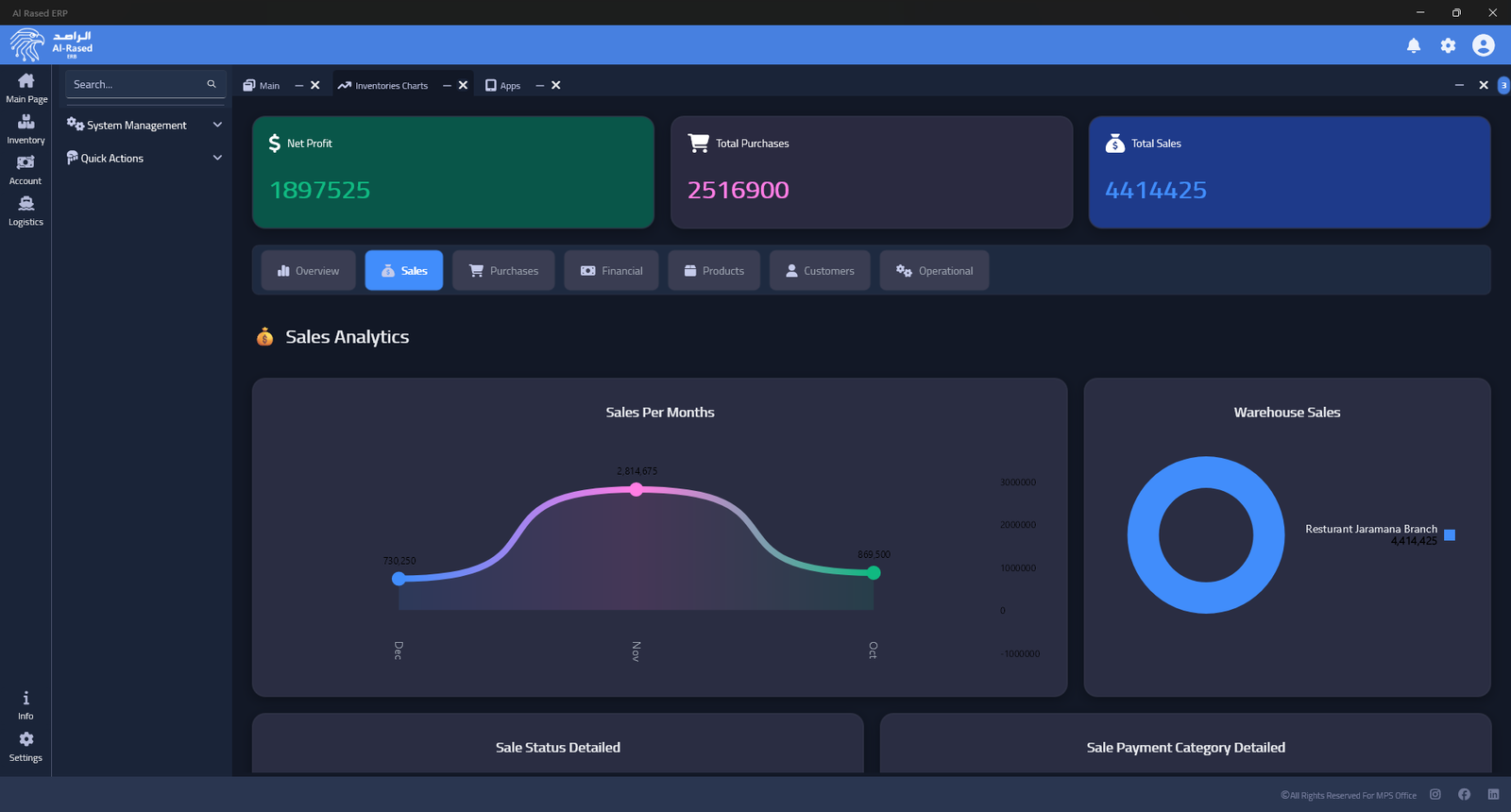Close the Inventories Charts tab
Image resolution: width=1511 pixels, height=812 pixels.
(463, 85)
